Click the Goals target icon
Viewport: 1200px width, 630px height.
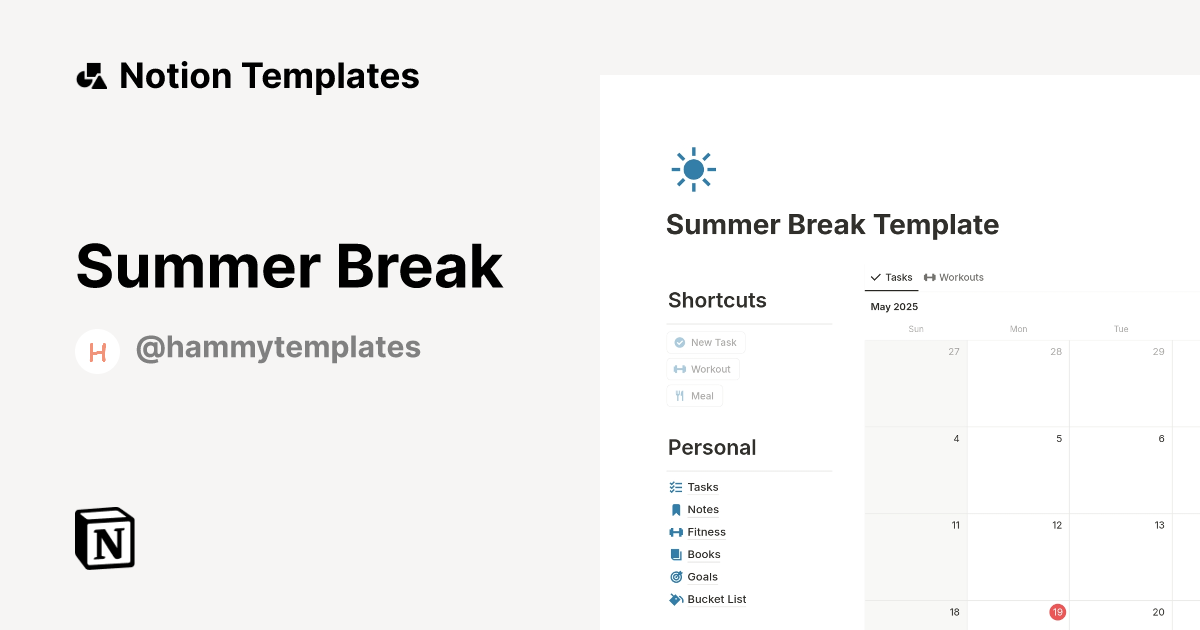click(675, 577)
